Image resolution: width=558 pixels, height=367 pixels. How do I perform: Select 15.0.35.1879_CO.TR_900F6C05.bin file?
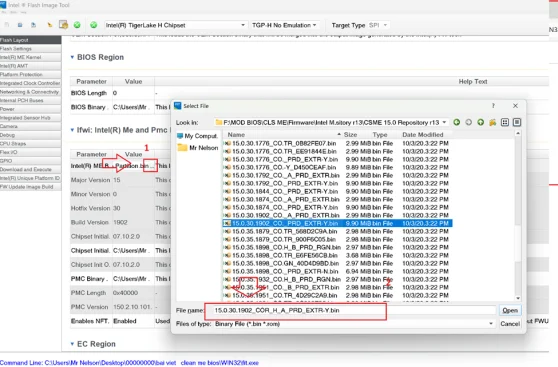[284, 239]
